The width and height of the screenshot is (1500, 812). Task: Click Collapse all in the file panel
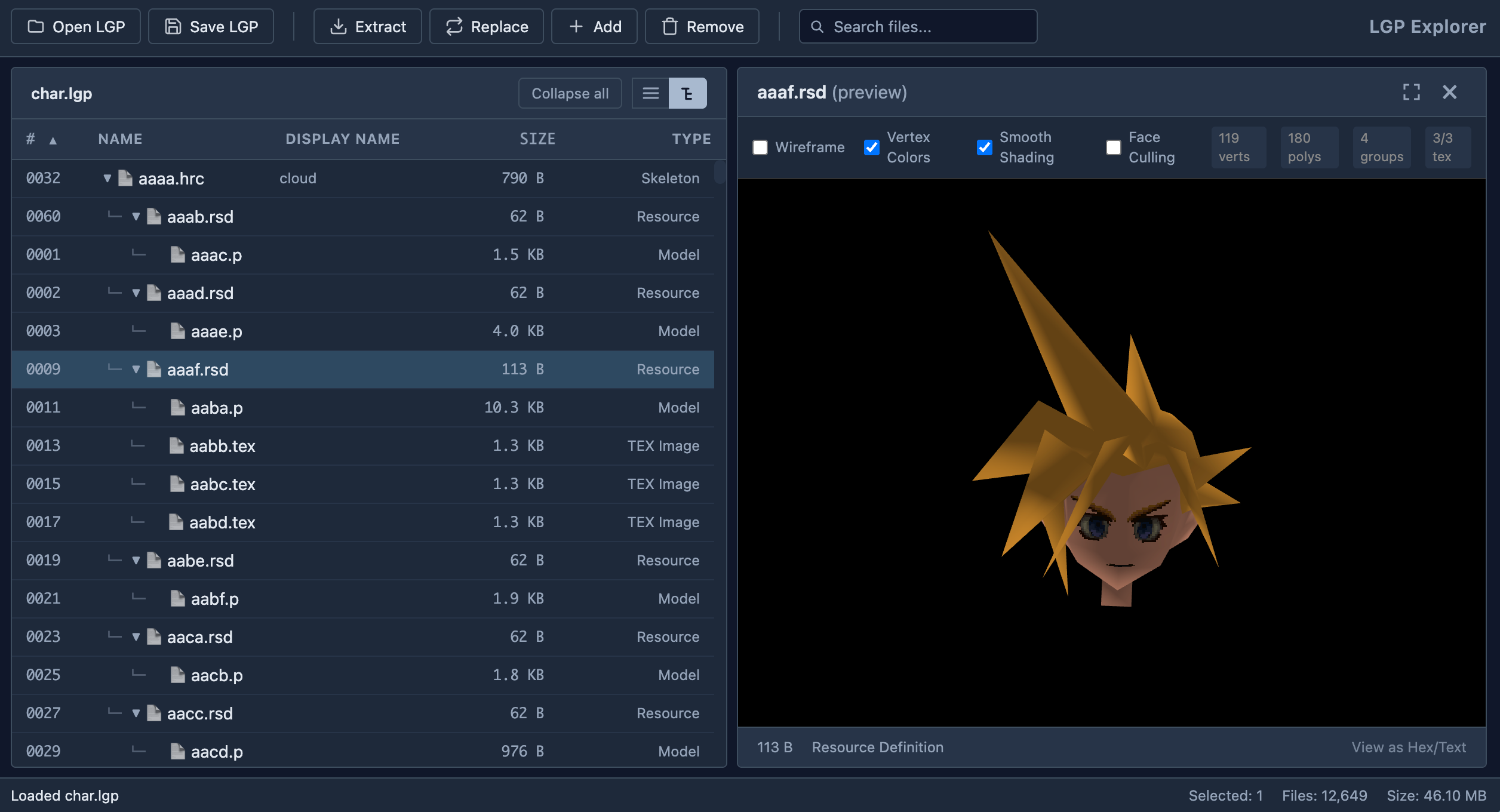click(570, 93)
